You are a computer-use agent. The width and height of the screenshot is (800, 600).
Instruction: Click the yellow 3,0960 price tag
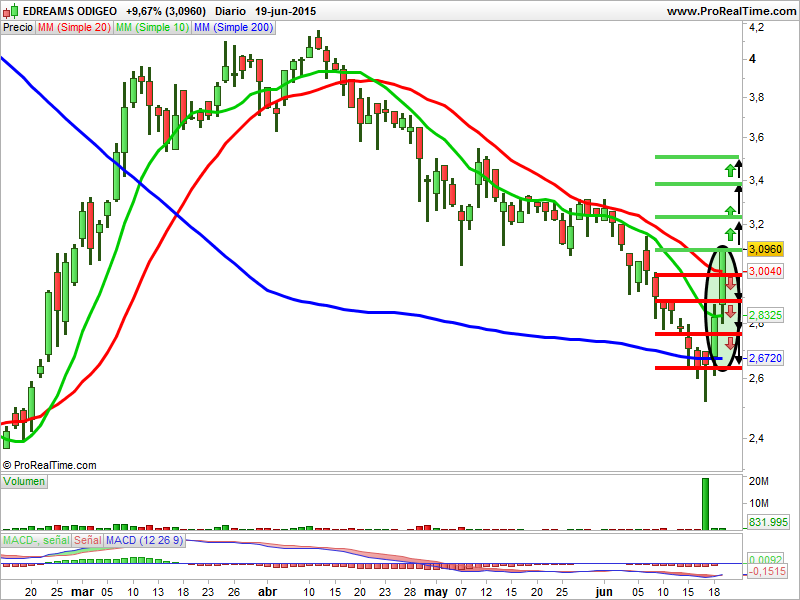click(765, 249)
